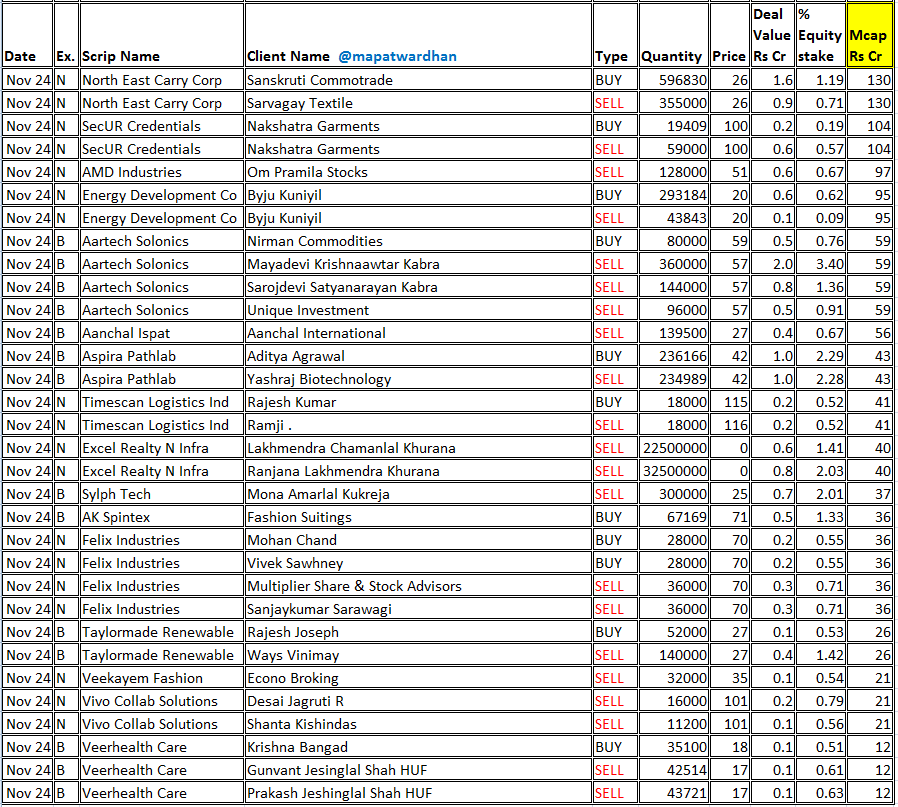Click quantity cell '67169'

(x=674, y=517)
